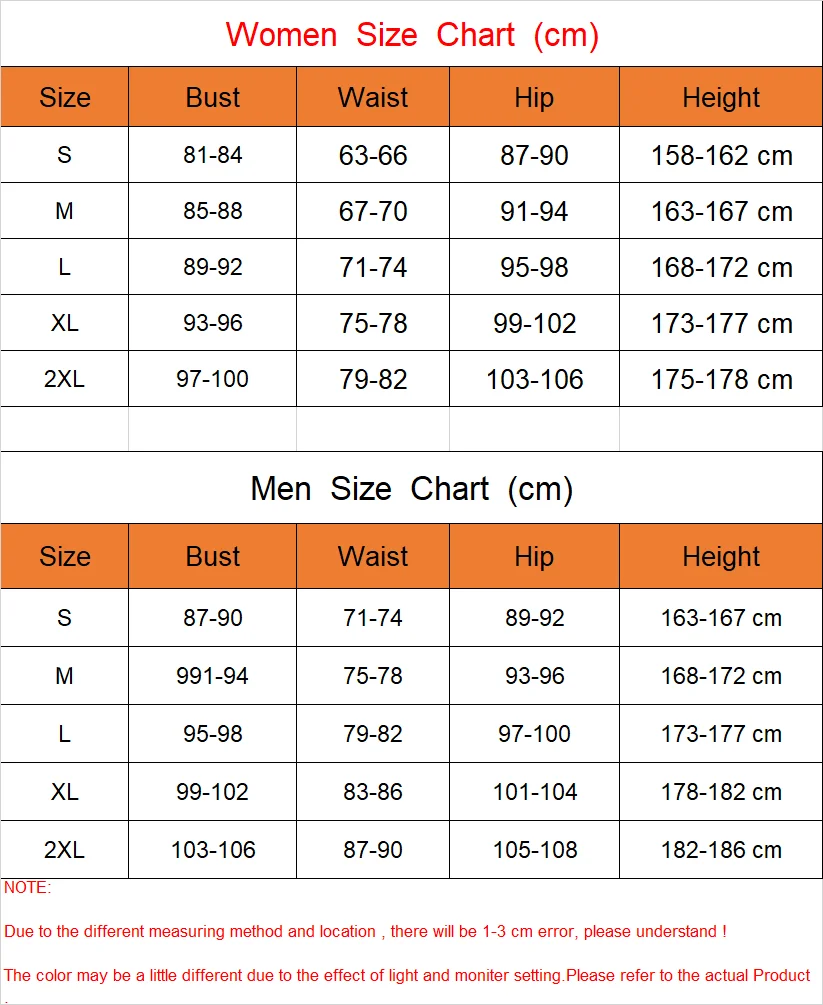
Task: Select the women's 2XL bust value 97-100
Action: [213, 379]
